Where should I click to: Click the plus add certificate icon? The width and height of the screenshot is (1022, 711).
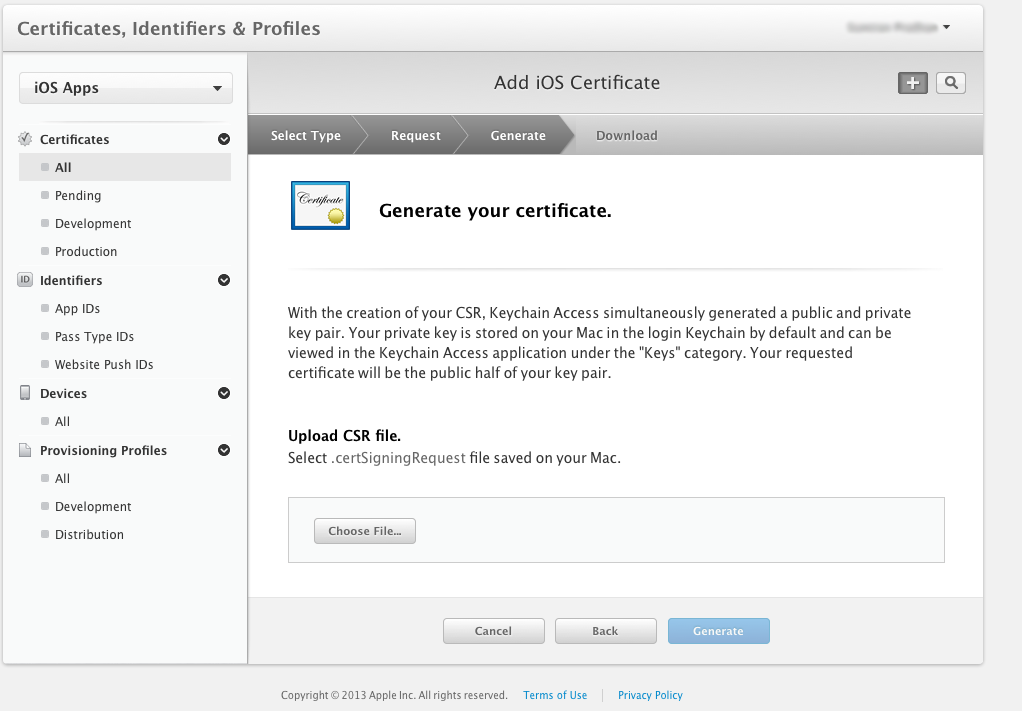tap(912, 83)
